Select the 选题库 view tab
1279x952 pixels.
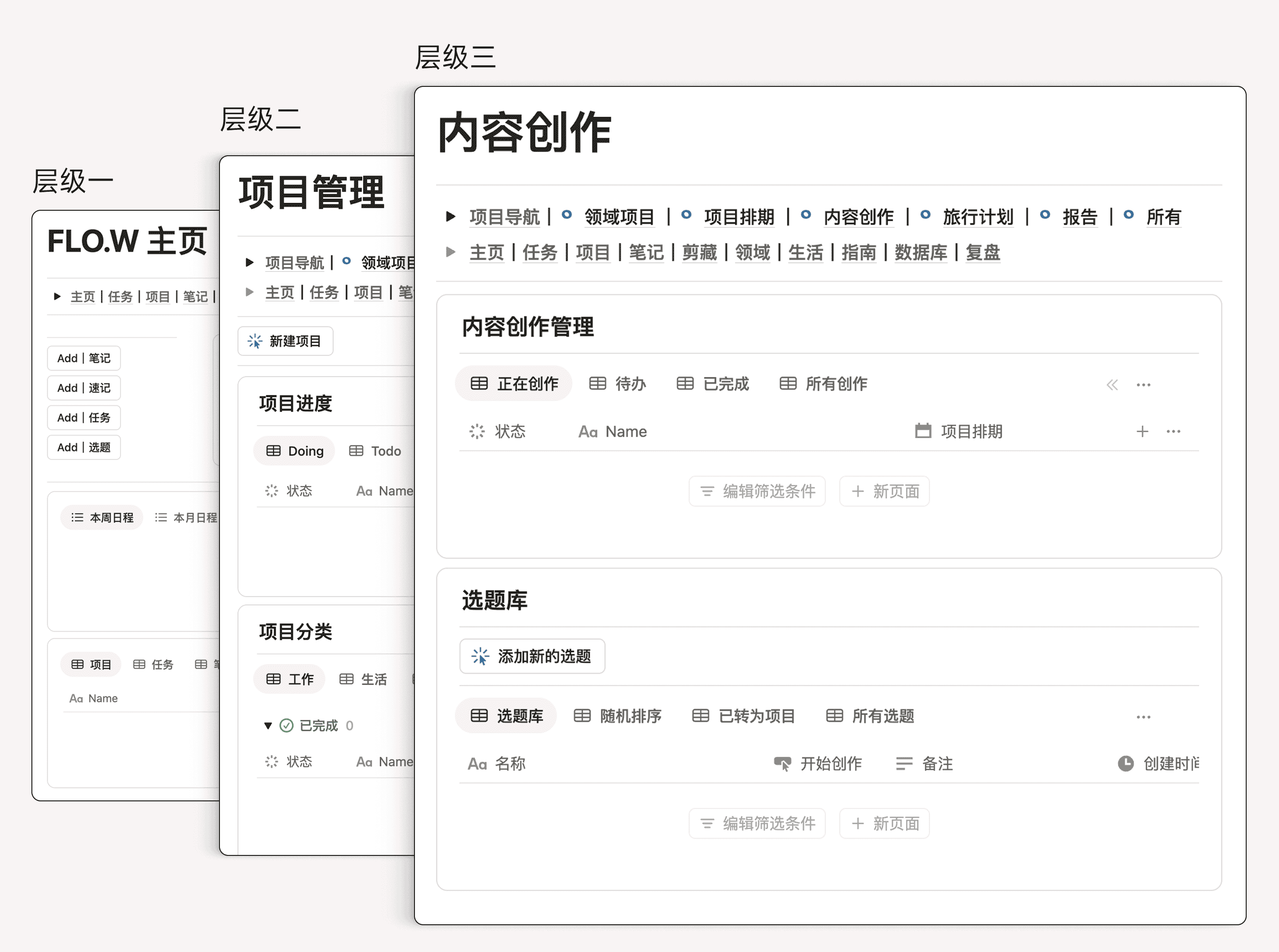[506, 716]
